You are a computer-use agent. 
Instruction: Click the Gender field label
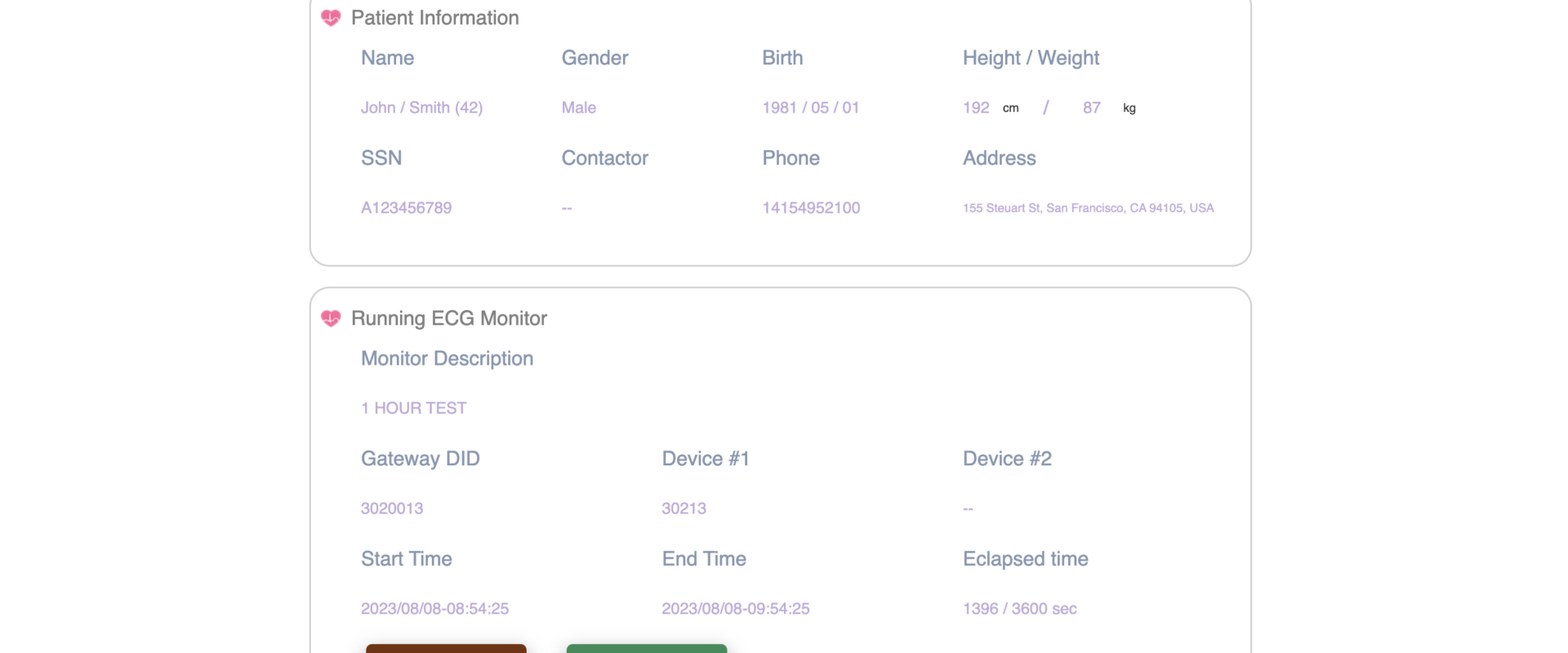(x=595, y=58)
